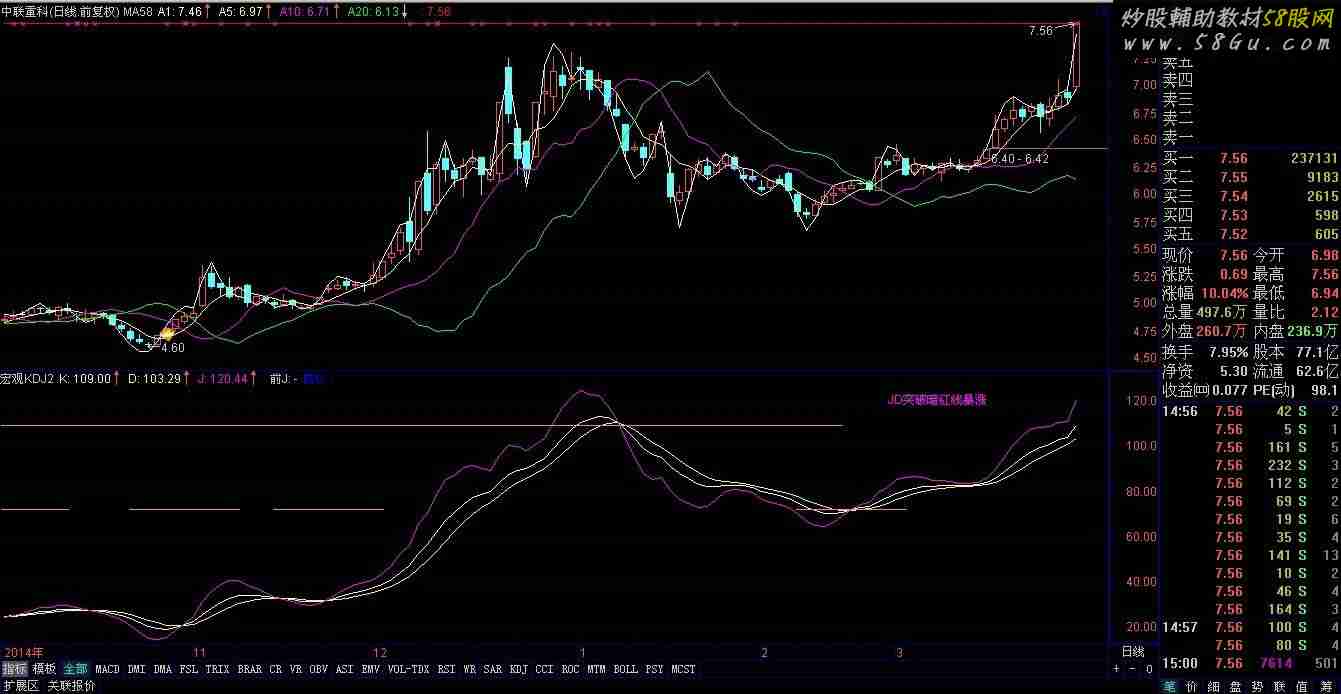
Task: Select the 笔 tick tab
Action: (x=1171, y=686)
